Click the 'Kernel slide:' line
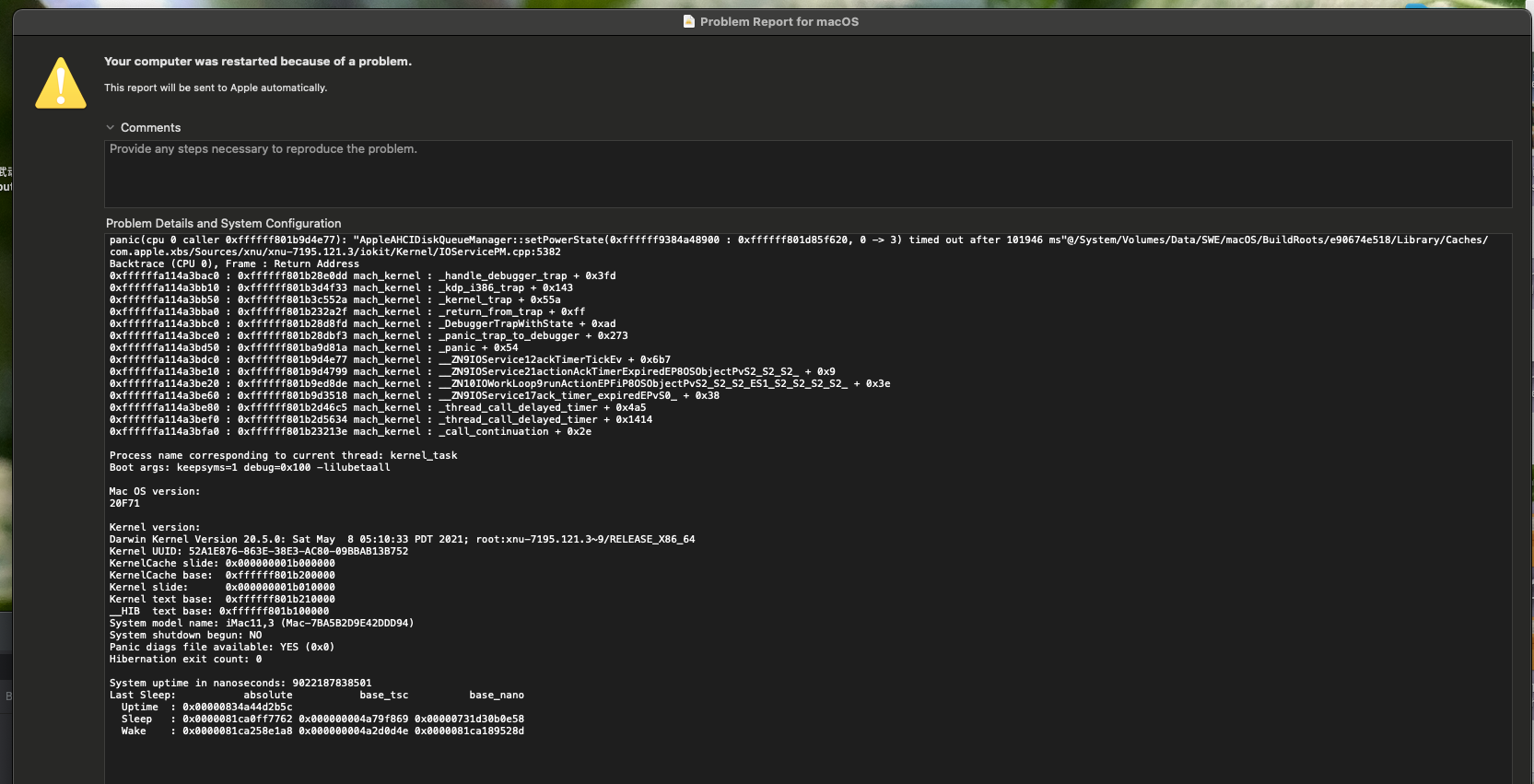The height and width of the screenshot is (784, 1534). (x=222, y=587)
